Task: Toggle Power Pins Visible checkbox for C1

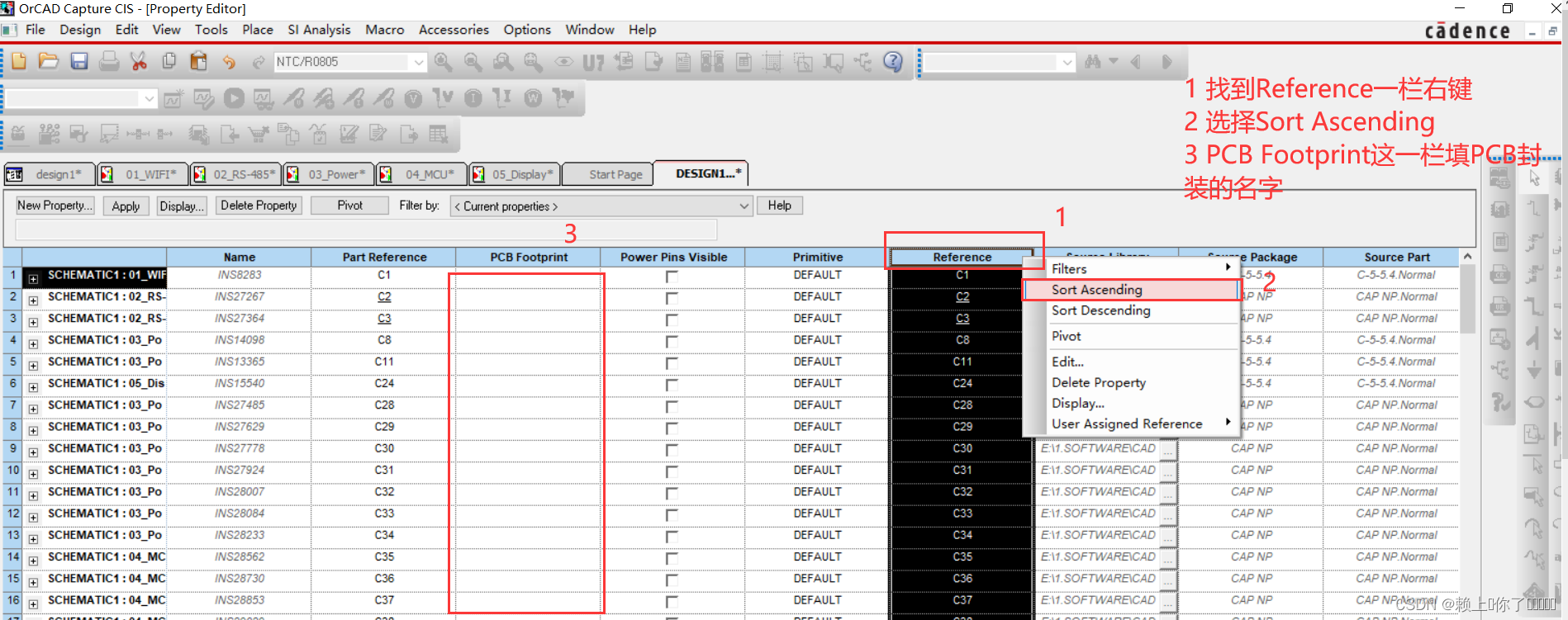Action: click(x=672, y=277)
